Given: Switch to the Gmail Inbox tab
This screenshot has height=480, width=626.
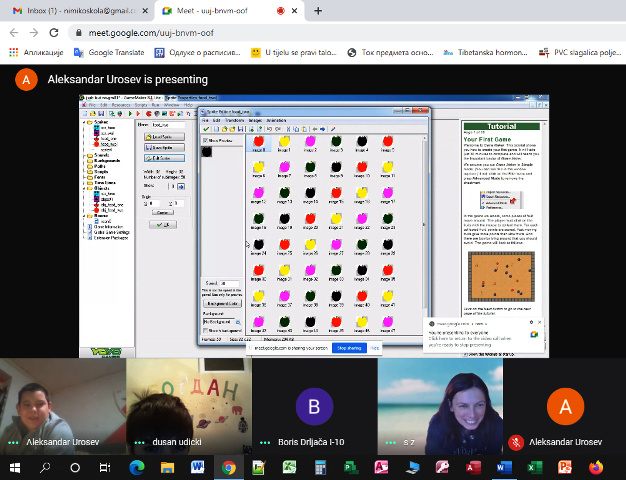Looking at the screenshot, I should [x=80, y=11].
